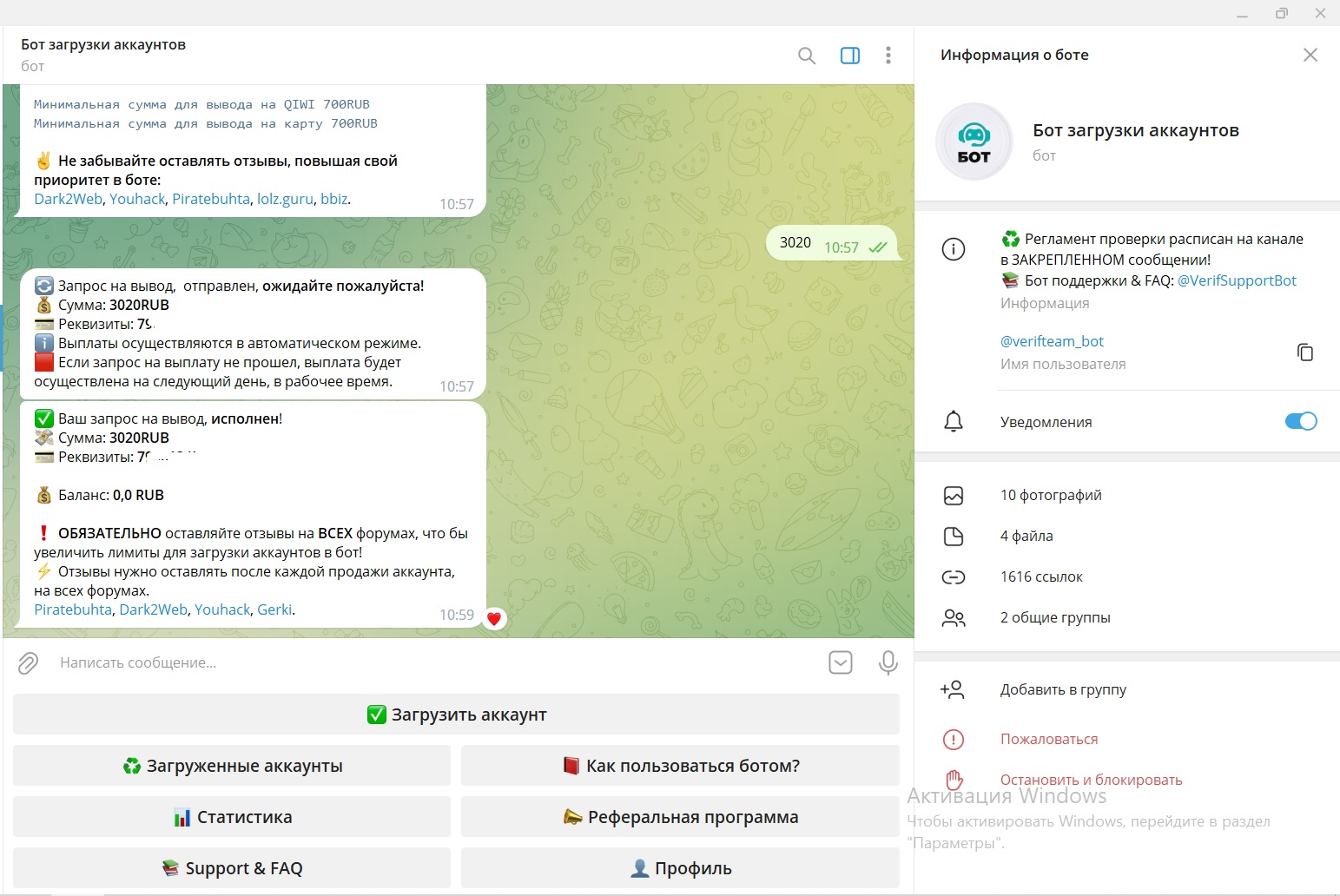Open 1616 ссылок shared links
The image size is (1340, 896).
[x=1040, y=576]
